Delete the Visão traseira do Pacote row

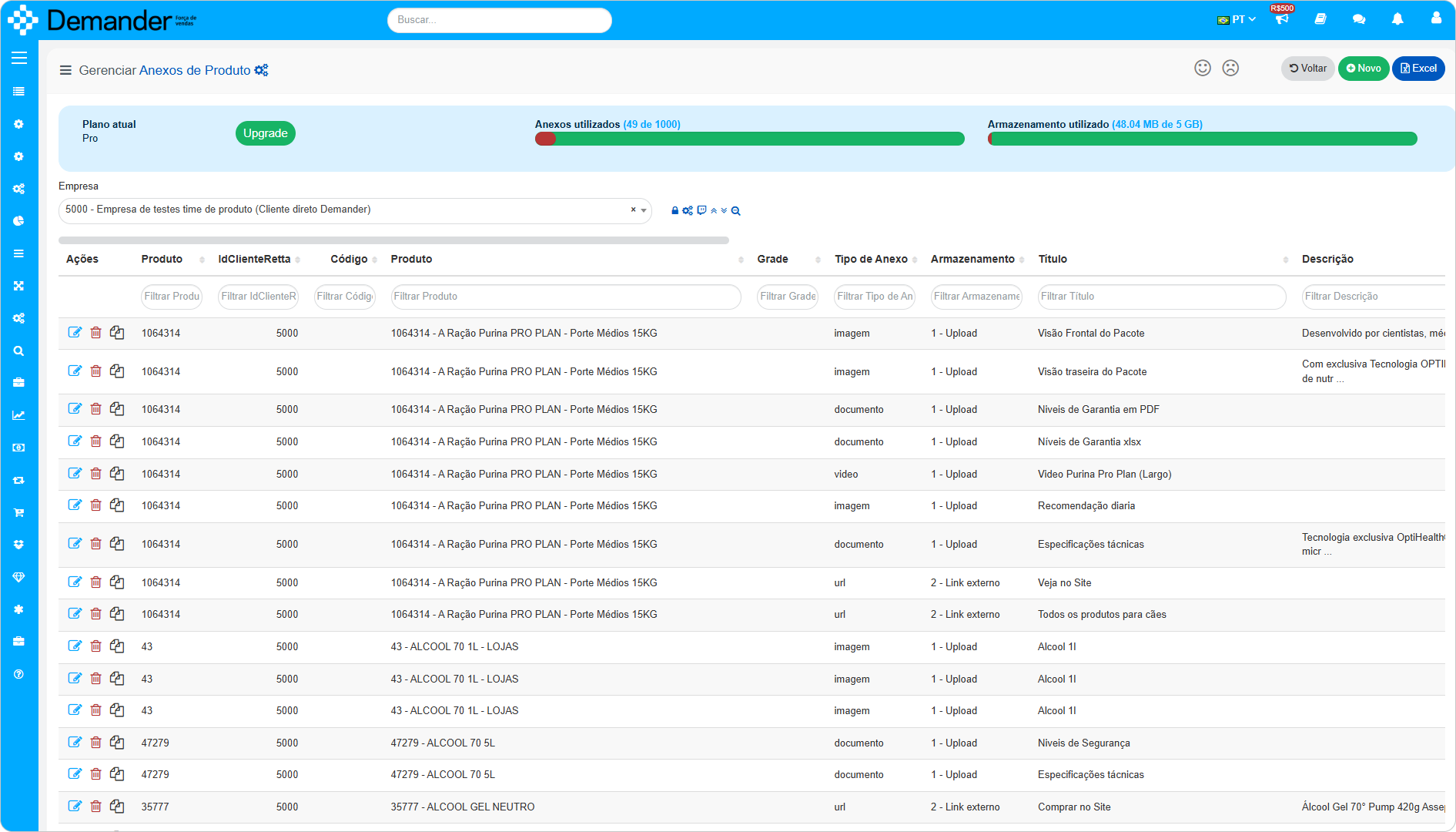(x=95, y=371)
